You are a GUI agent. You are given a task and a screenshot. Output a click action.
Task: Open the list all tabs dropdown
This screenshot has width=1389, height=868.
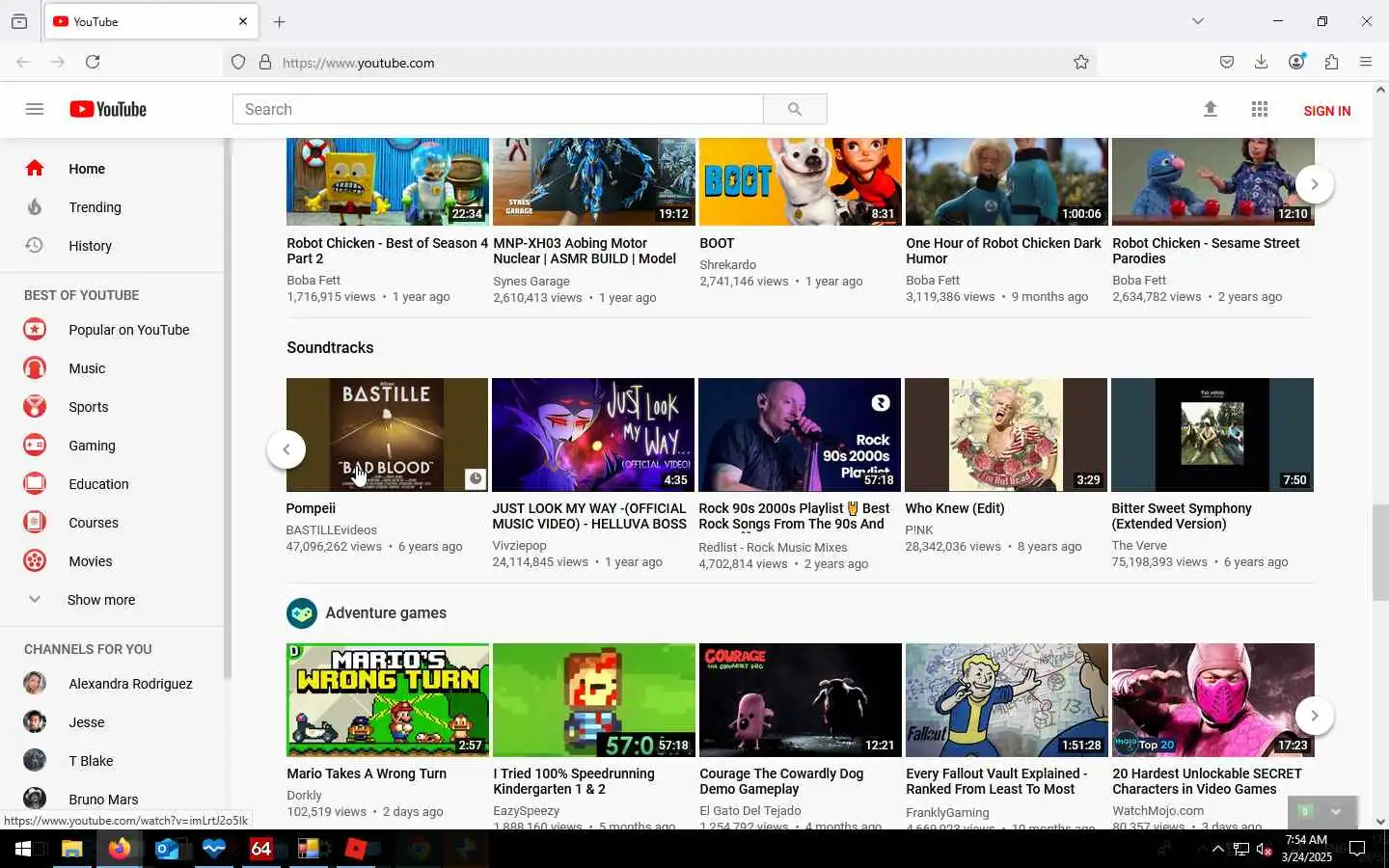pos(1198,21)
